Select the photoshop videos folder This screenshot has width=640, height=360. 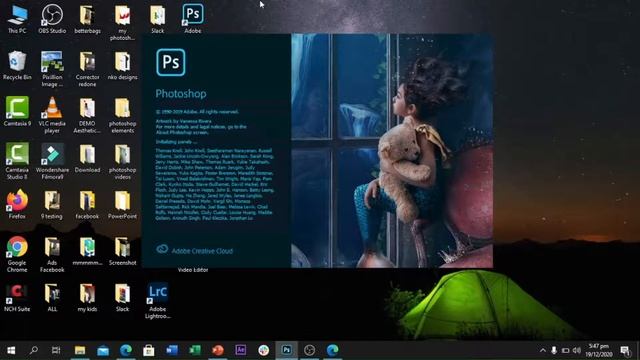coord(122,161)
